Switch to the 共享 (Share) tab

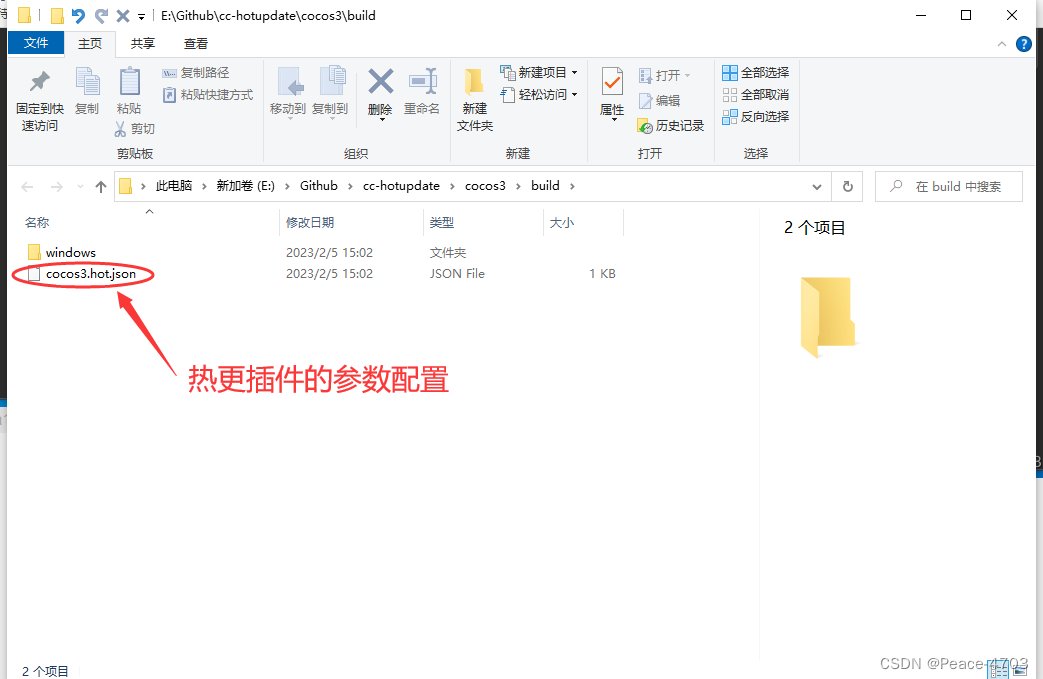(142, 43)
